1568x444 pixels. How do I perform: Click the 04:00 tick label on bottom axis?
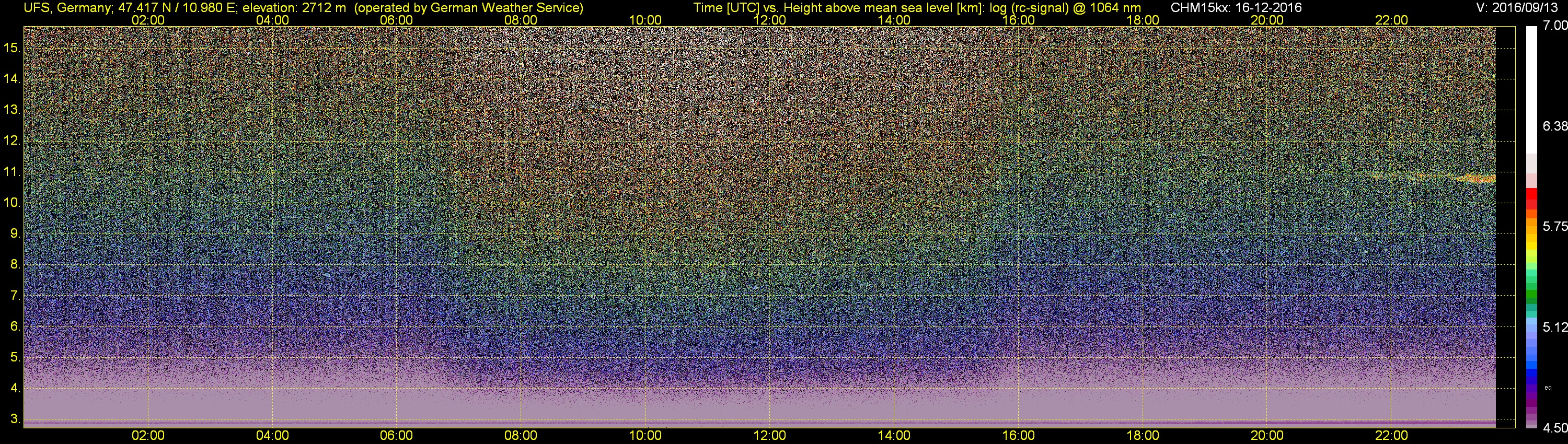(x=272, y=436)
